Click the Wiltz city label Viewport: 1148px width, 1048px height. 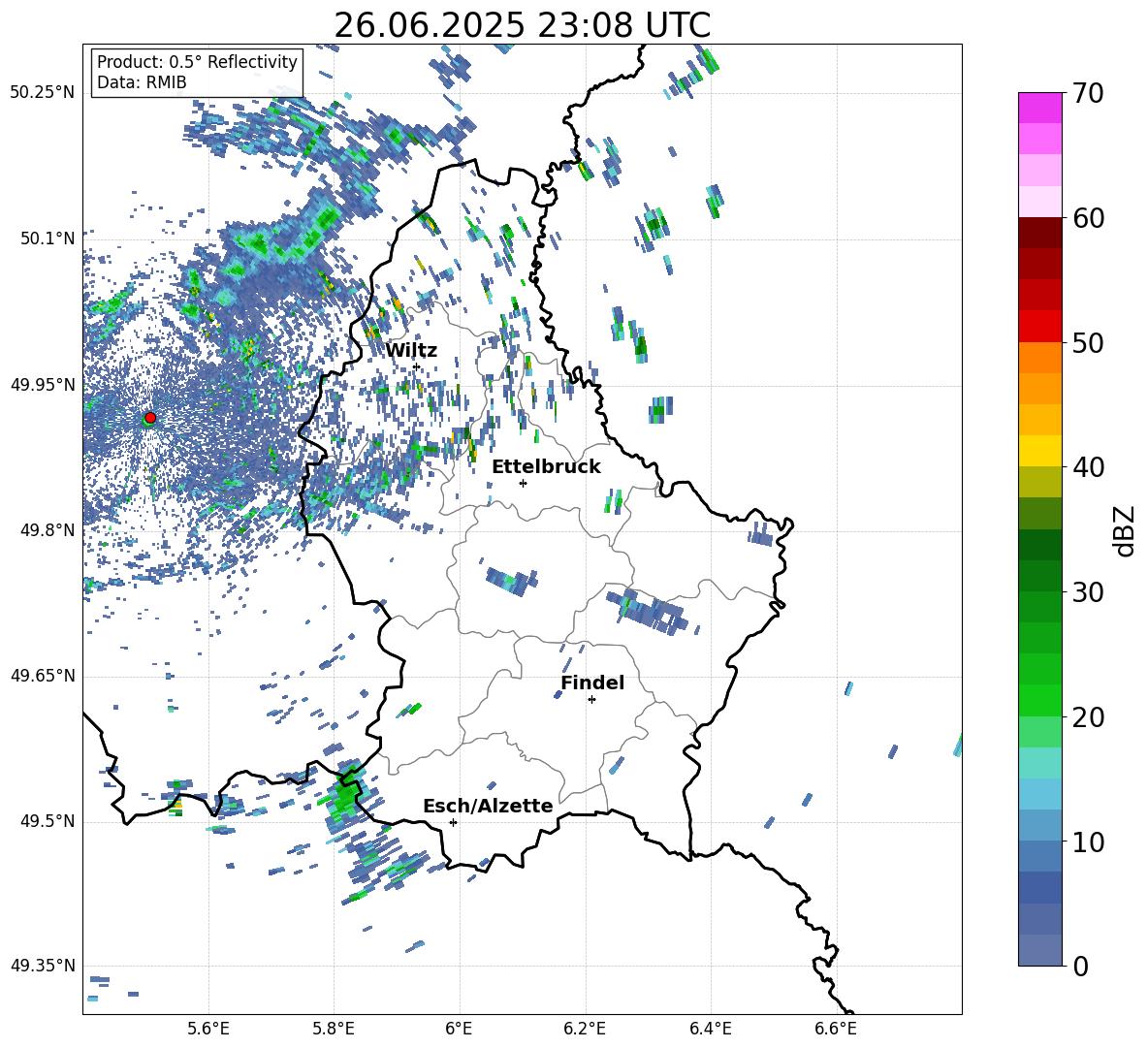click(x=411, y=350)
